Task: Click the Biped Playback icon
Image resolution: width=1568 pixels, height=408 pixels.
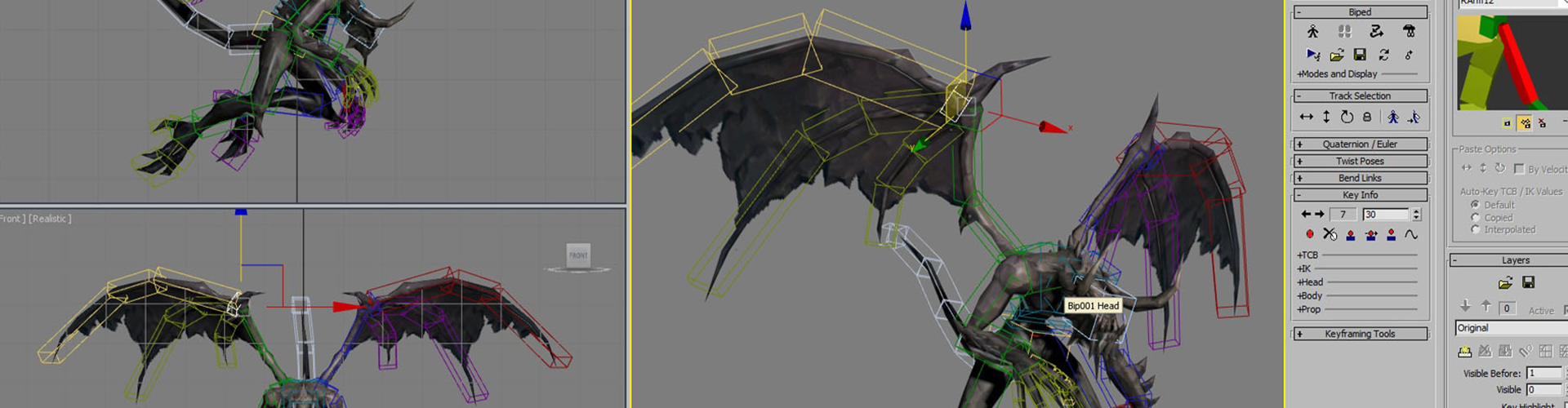Action: [x=1313, y=55]
